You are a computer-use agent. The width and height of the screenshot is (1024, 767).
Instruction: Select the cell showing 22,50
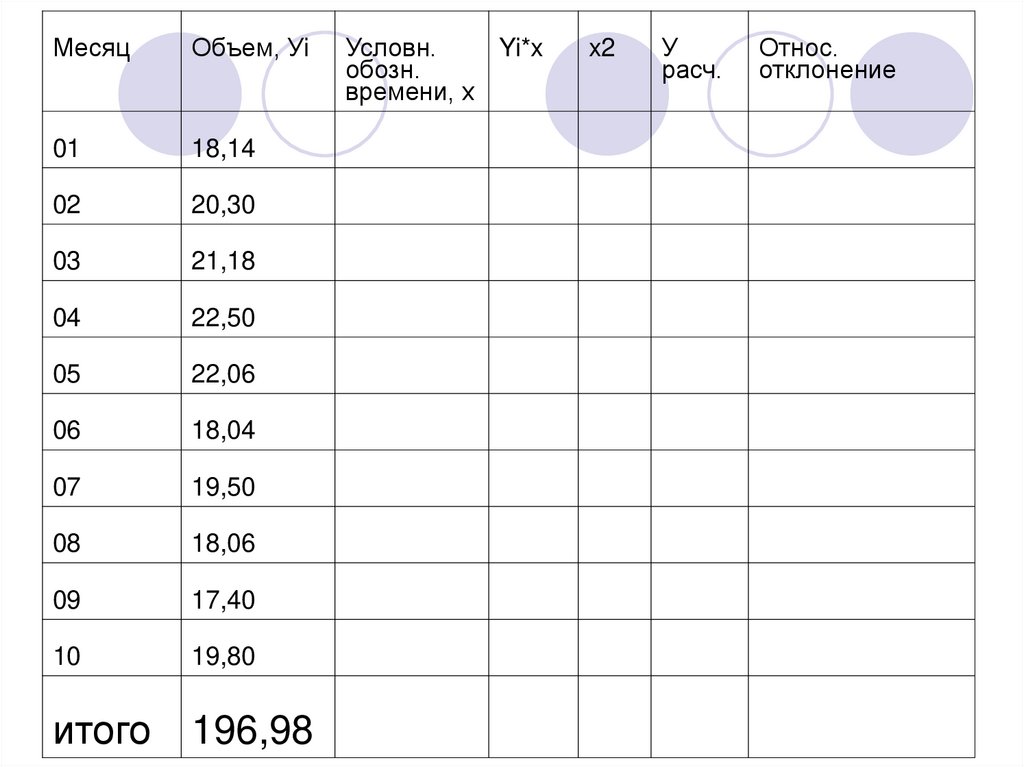coord(225,319)
